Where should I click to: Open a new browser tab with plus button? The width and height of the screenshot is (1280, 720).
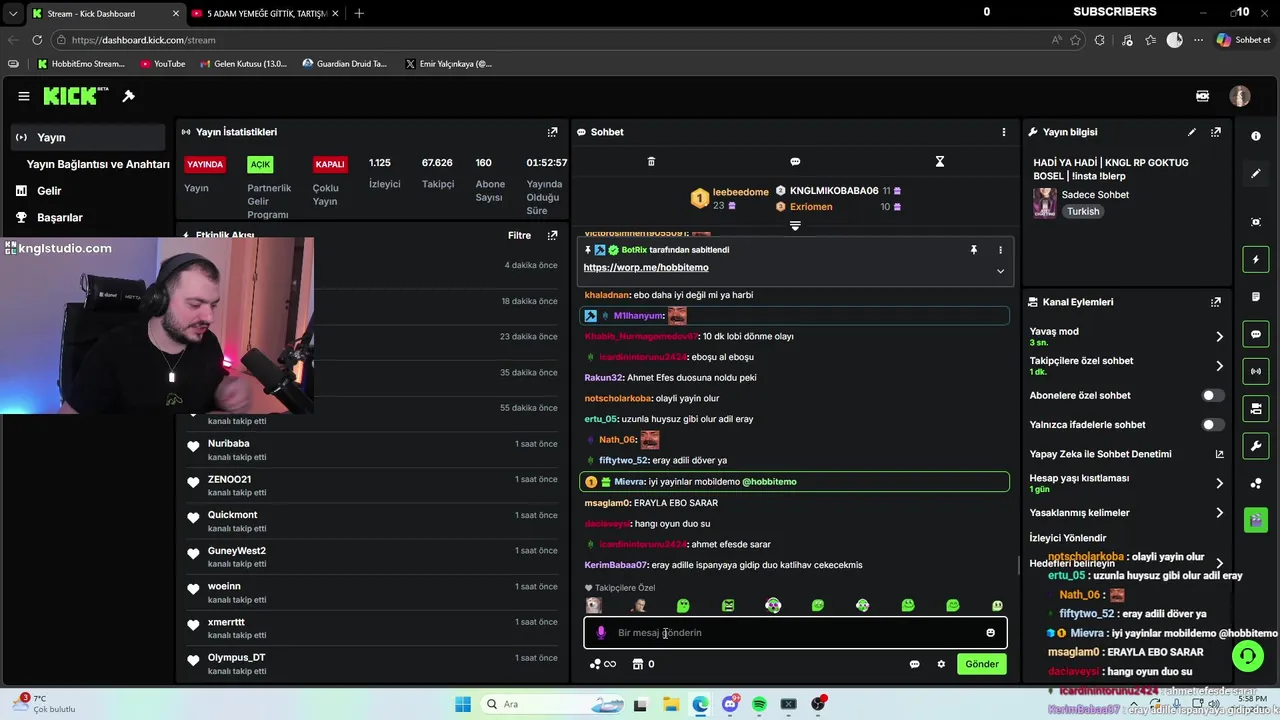coord(359,14)
